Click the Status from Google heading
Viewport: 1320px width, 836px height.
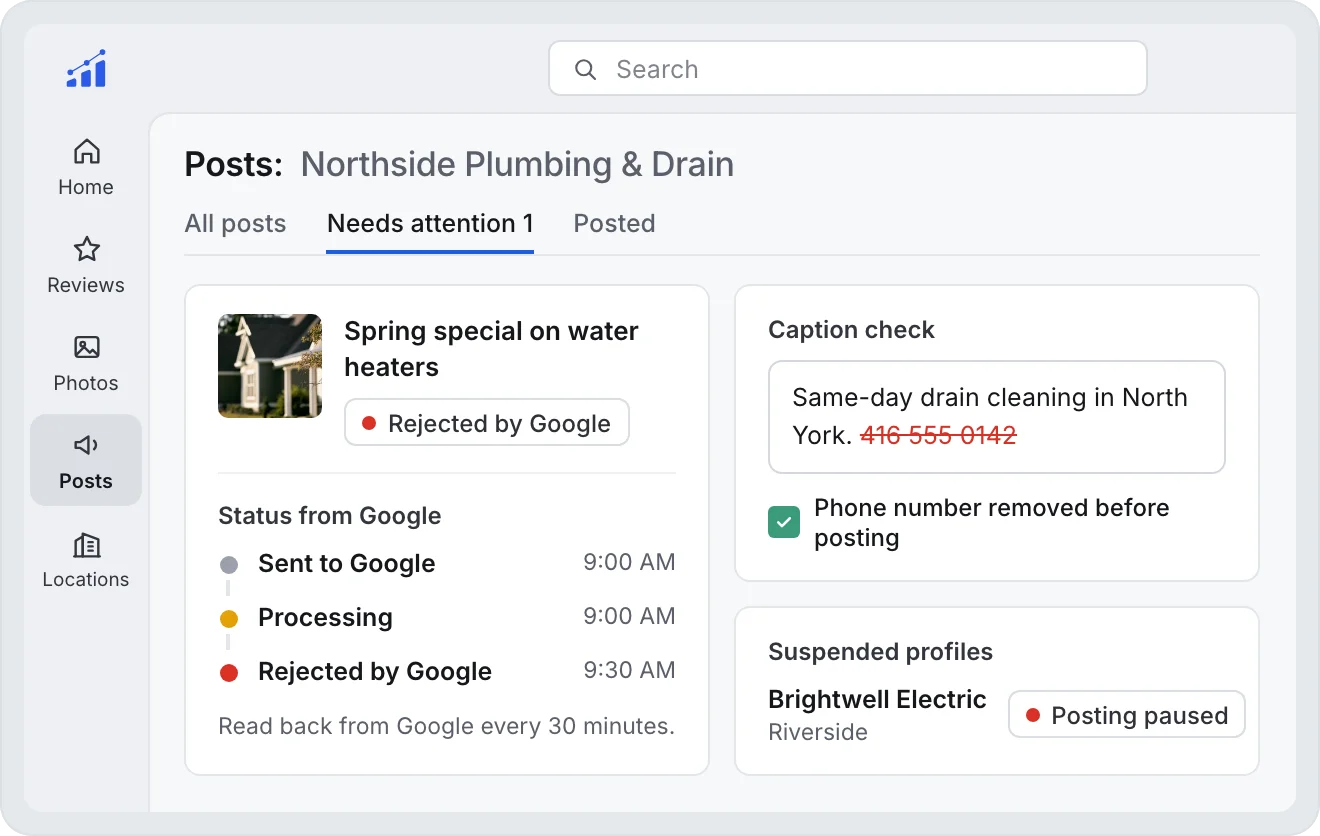click(x=330, y=516)
